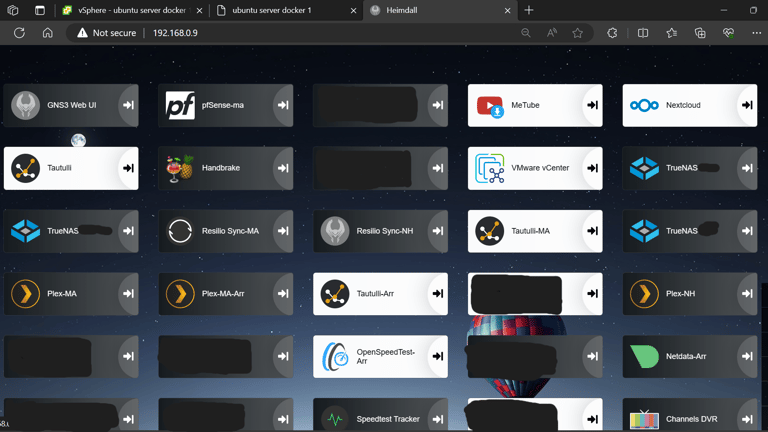This screenshot has width=768, height=432.
Task: Close the ubuntu server docker 1 tab
Action: coord(353,10)
